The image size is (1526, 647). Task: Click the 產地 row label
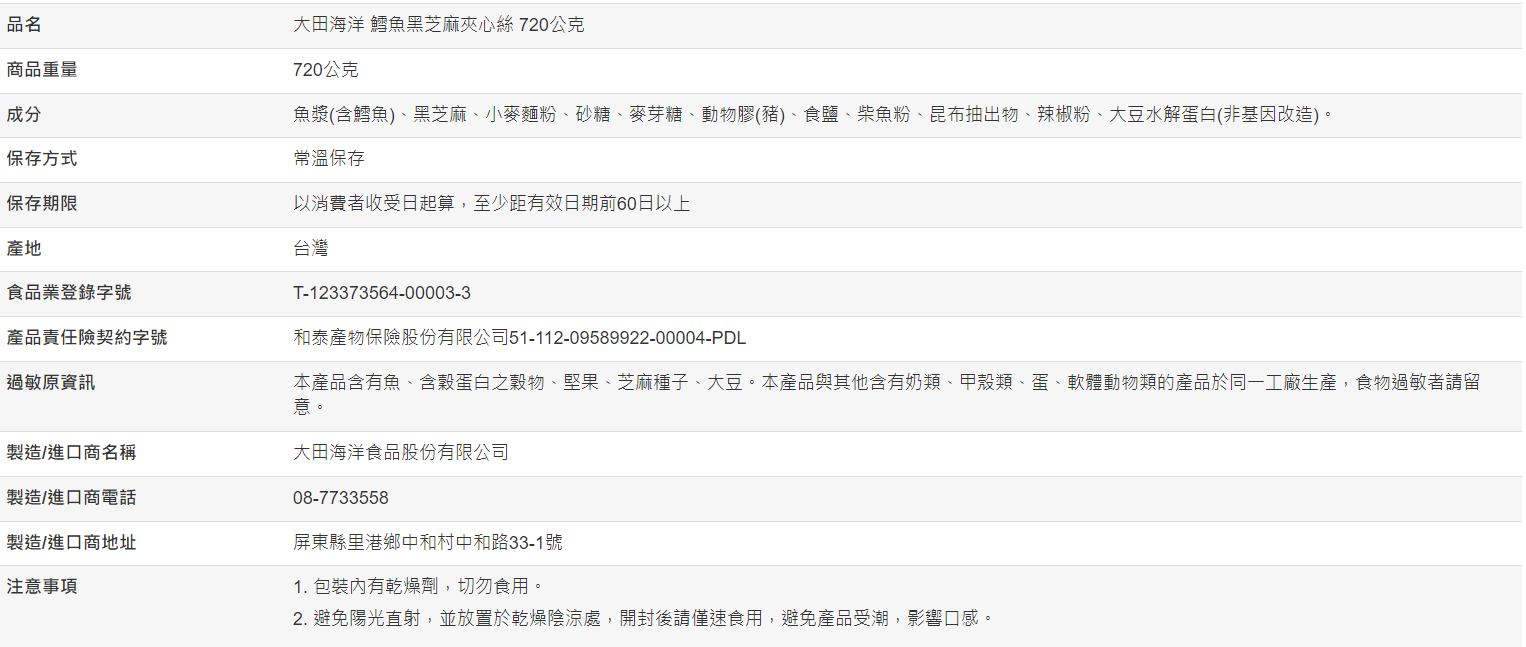pos(25,249)
